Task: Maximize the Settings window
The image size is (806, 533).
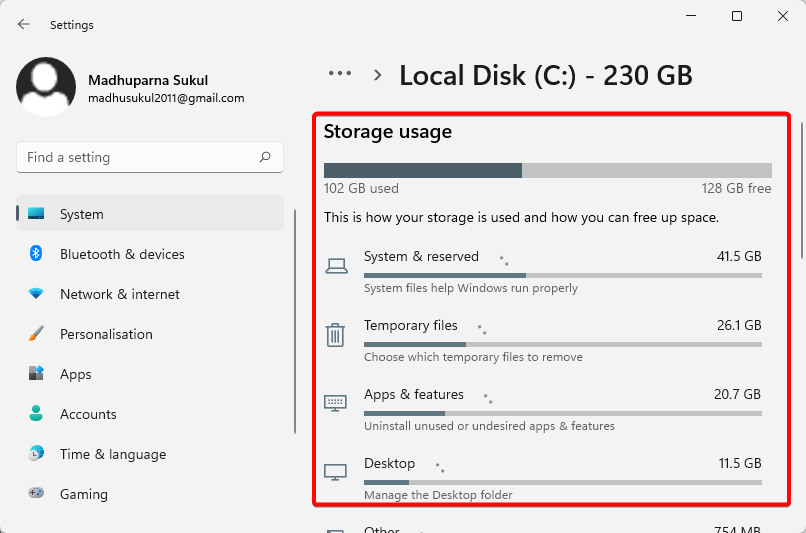Action: pyautogui.click(x=737, y=16)
